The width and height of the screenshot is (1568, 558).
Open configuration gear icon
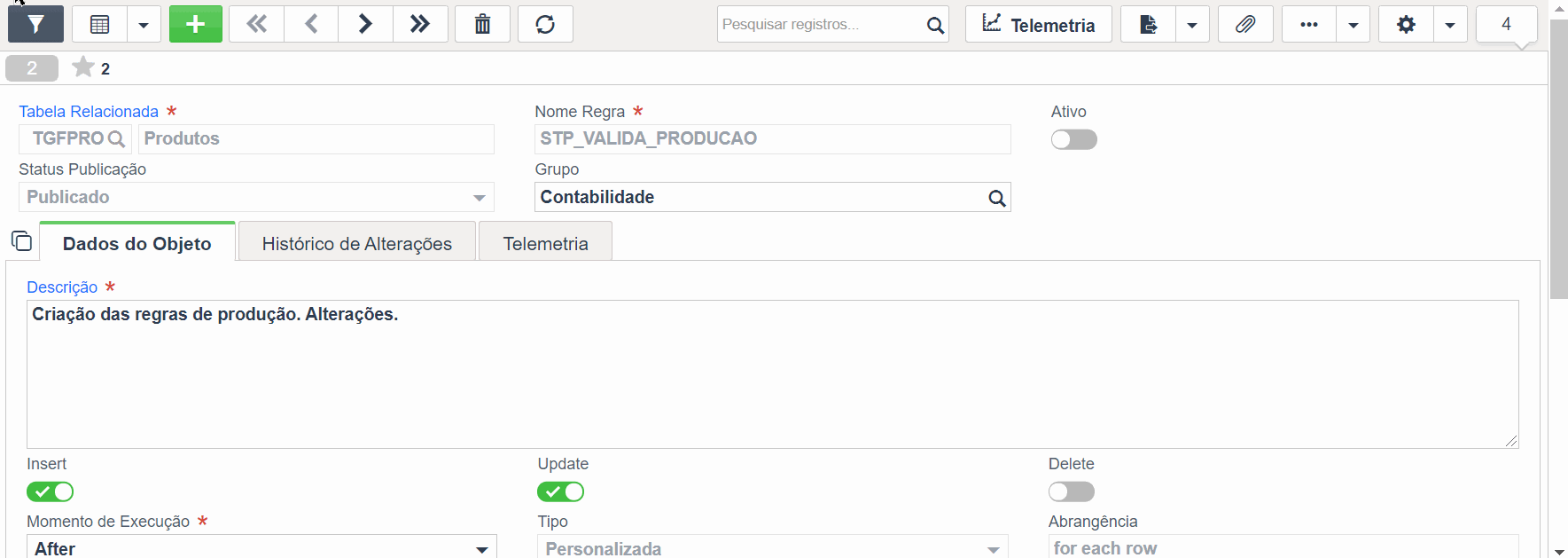point(1406,24)
